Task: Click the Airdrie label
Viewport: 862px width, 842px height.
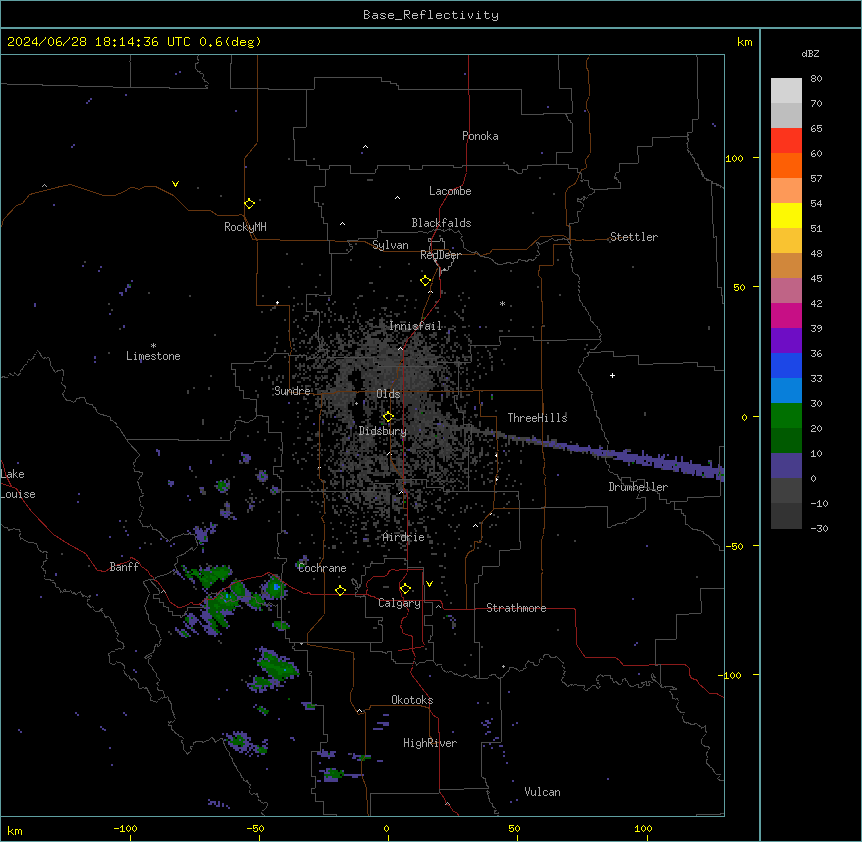Action: coord(404,537)
